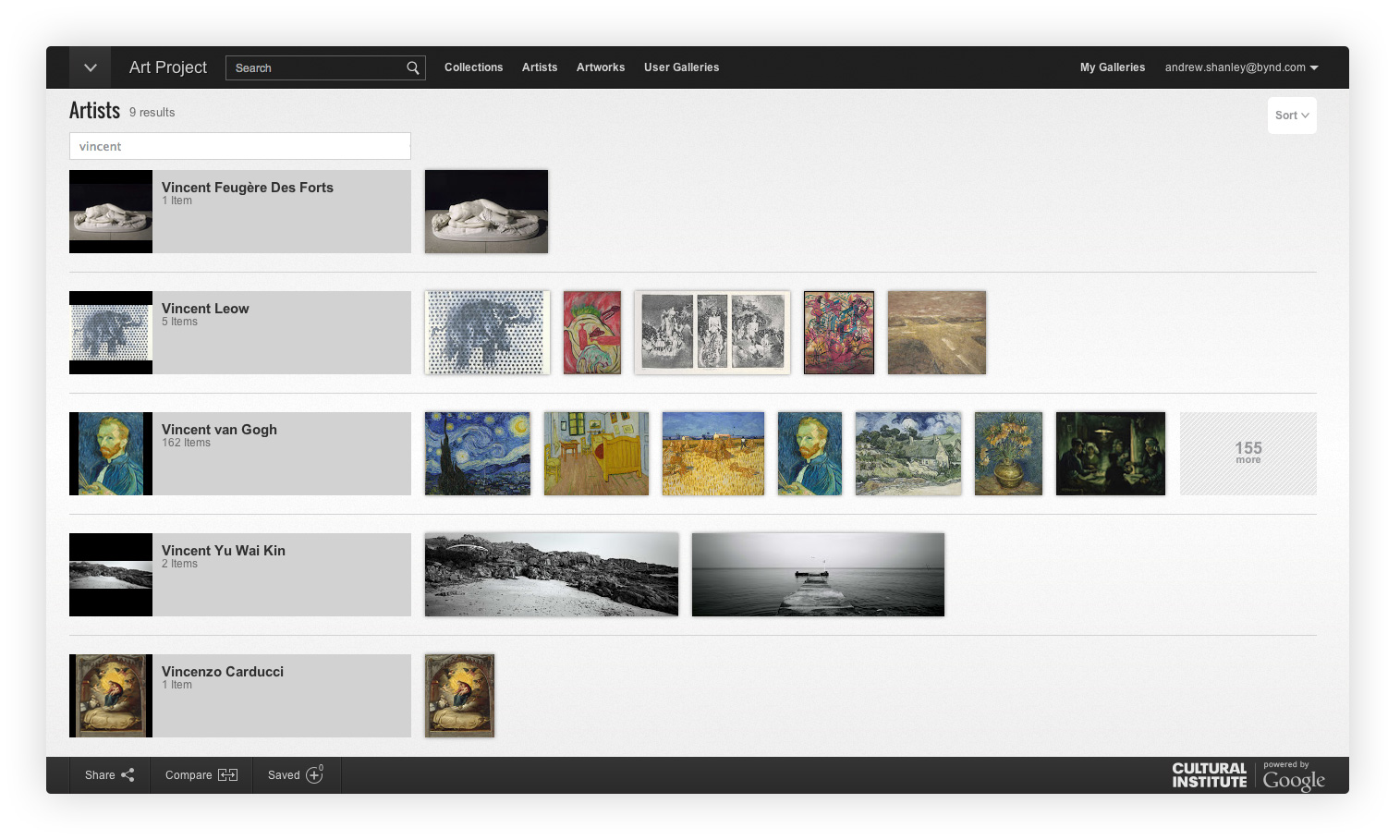
Task: Click the Artists page heading
Action: (x=94, y=111)
